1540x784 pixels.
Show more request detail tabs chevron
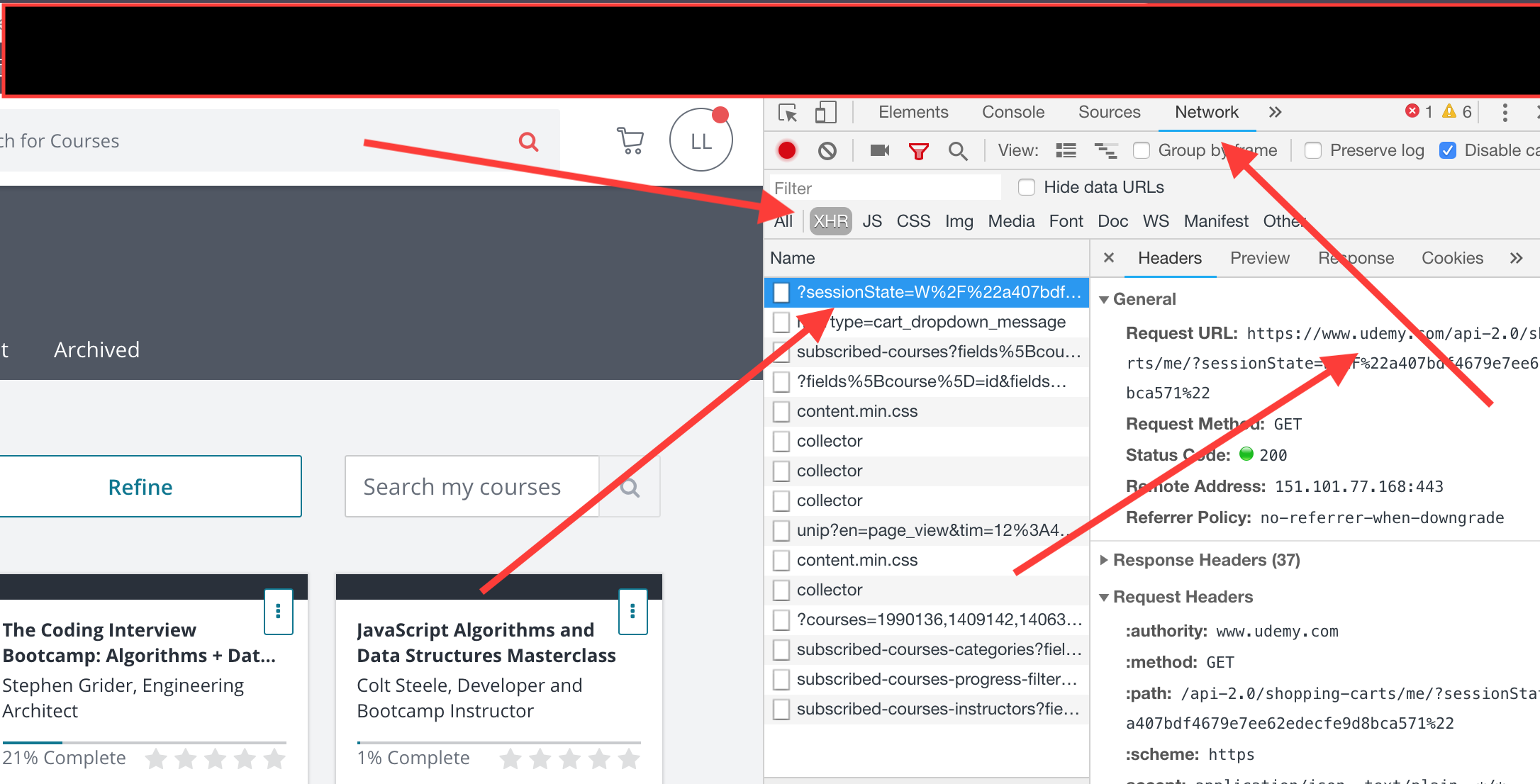(x=1516, y=258)
